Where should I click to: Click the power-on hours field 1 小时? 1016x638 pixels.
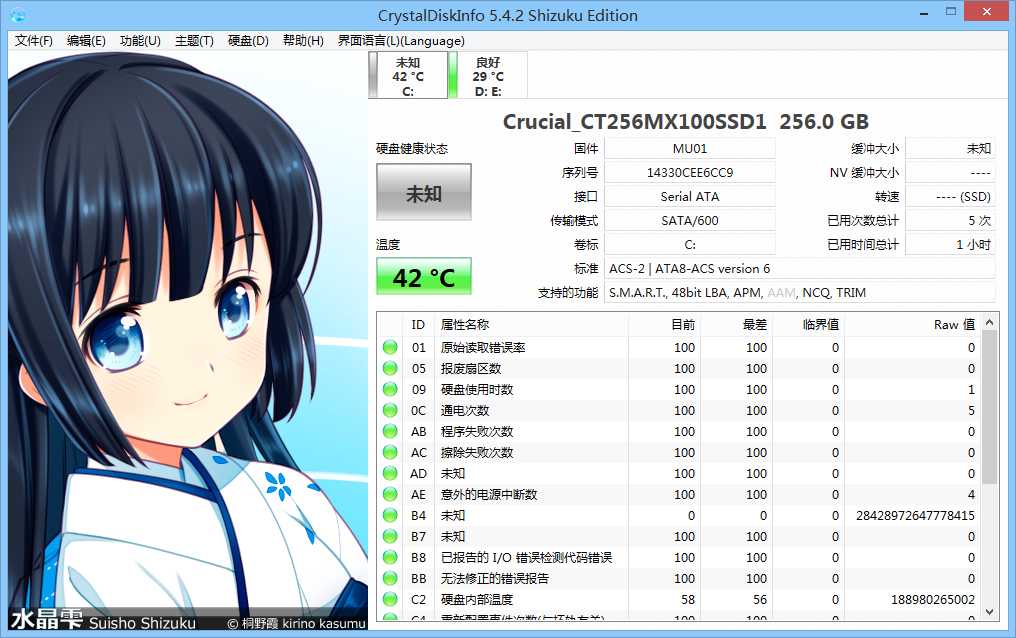coord(951,244)
